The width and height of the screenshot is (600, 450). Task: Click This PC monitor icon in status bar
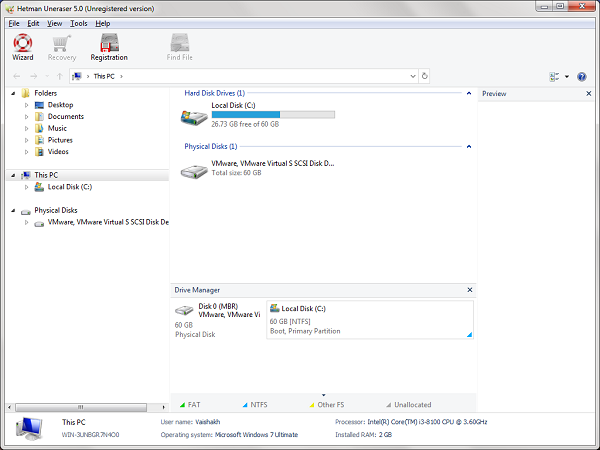[x=29, y=429]
